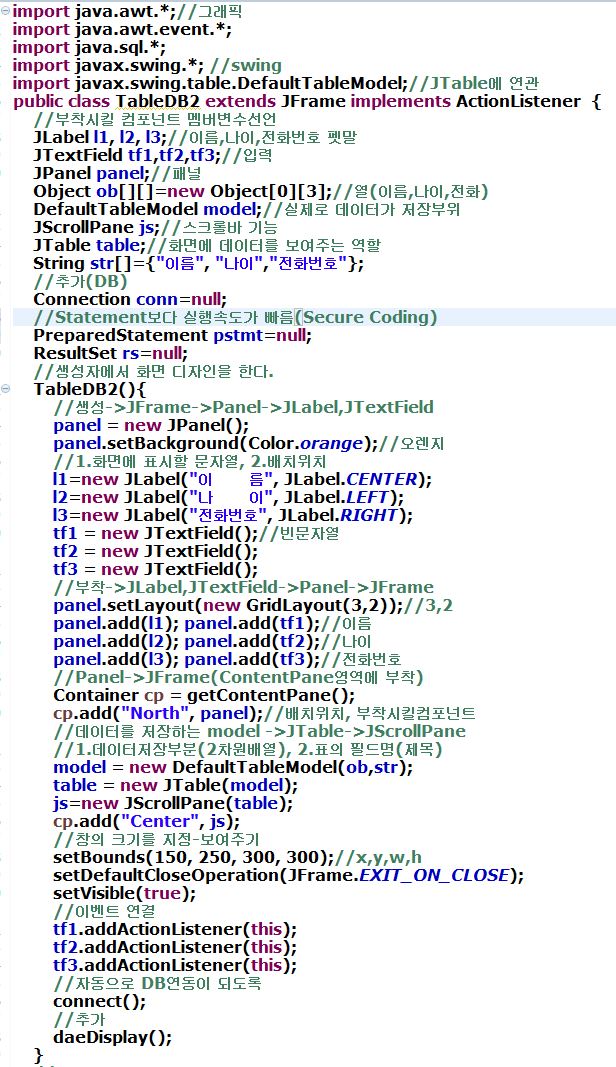The width and height of the screenshot is (616, 1067).
Task: Click the 'panel = new JPanel();' line
Action: [x=152, y=425]
